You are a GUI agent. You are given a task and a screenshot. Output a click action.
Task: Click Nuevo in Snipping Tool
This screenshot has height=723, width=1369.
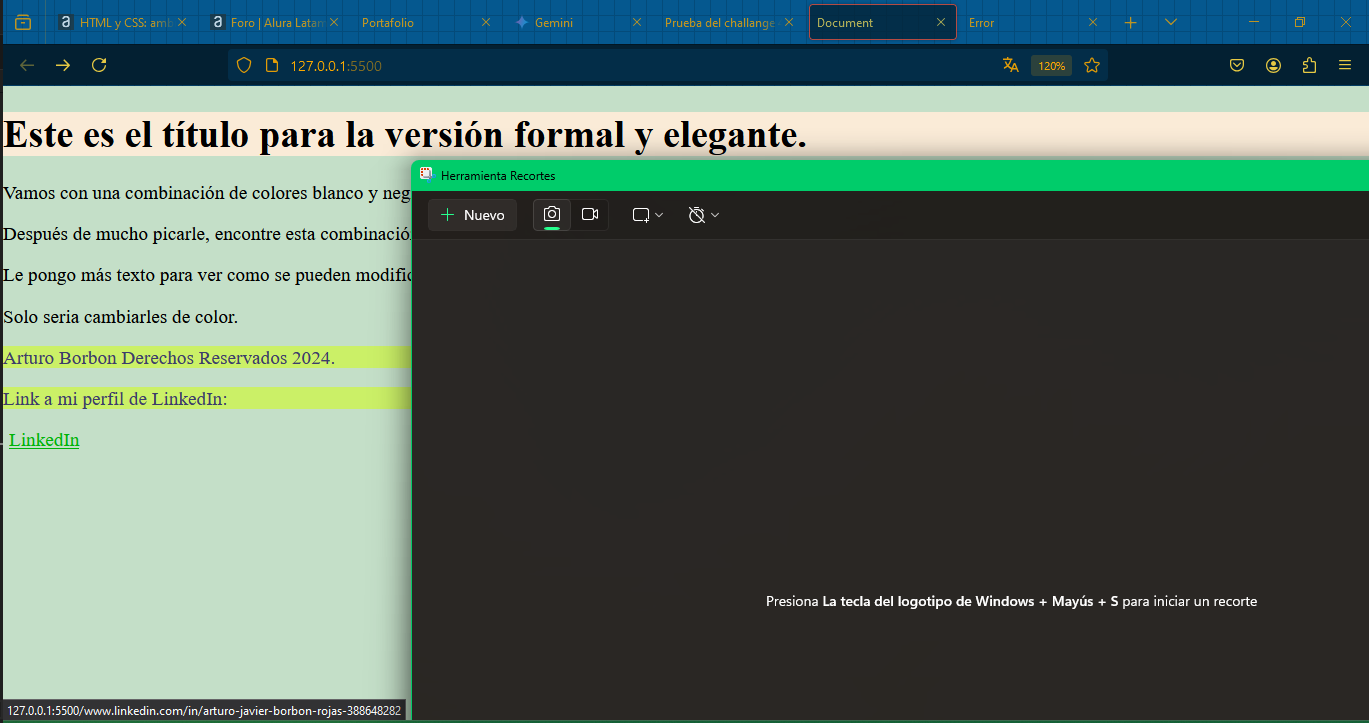pyautogui.click(x=472, y=215)
